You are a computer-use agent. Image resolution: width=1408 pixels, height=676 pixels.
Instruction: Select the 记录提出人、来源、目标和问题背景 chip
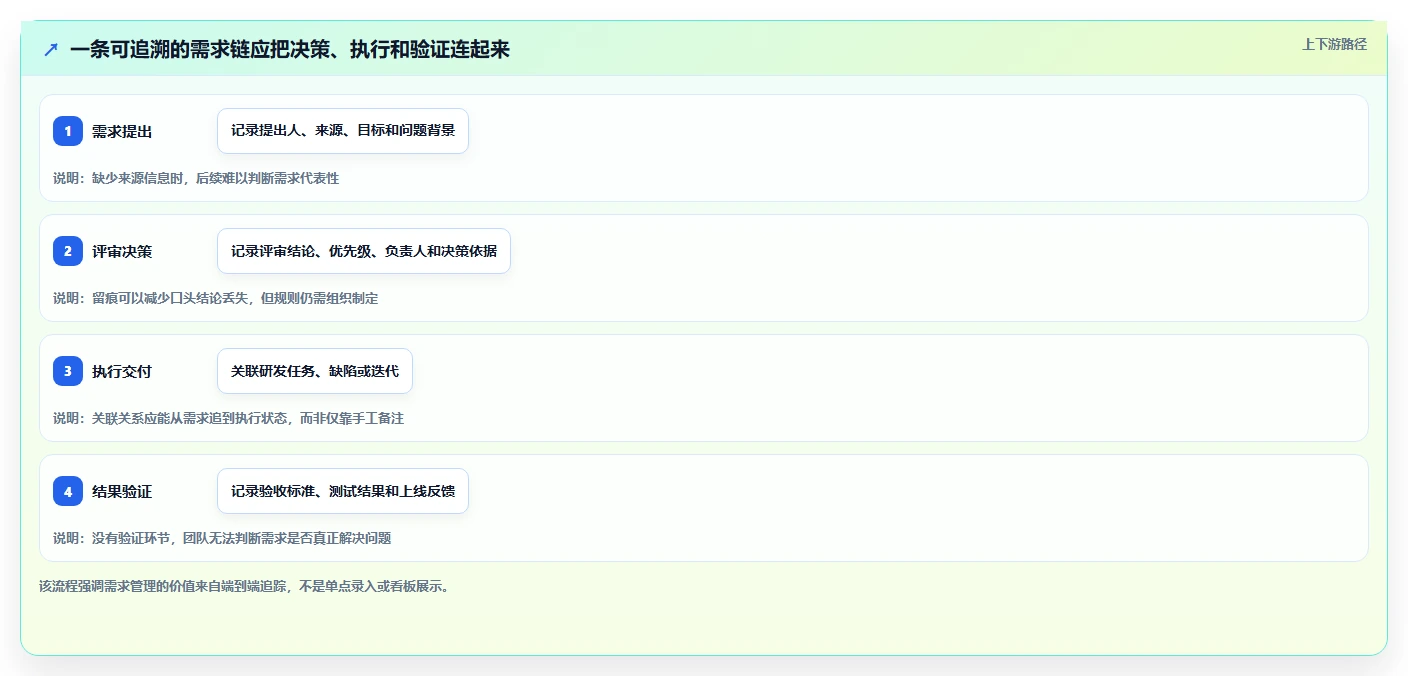pos(343,131)
